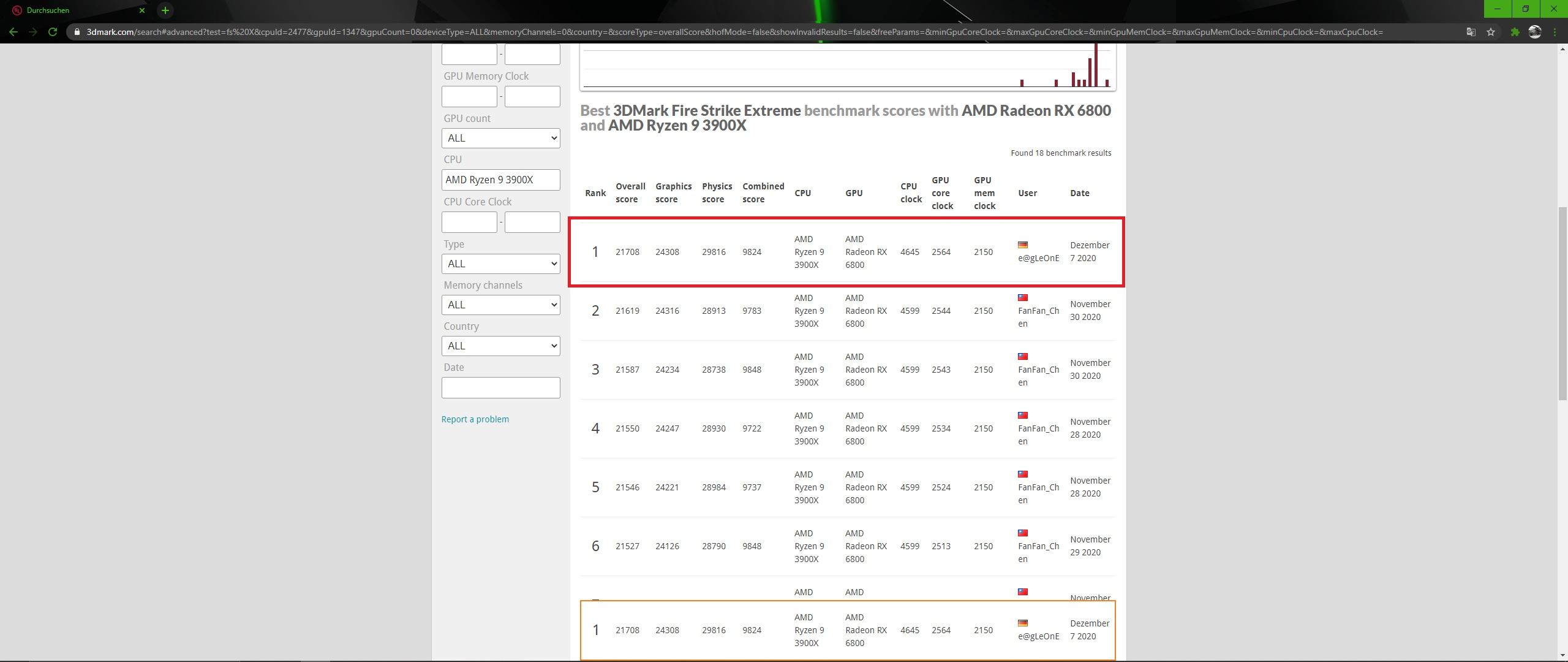Open rank 1 result with score 21708
Screen dimensions: 1568x662
click(x=627, y=252)
